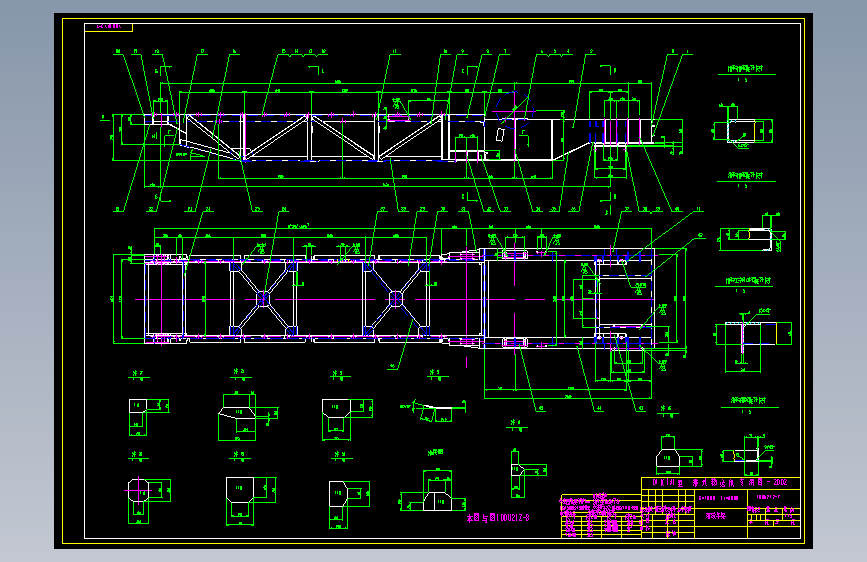
Task: Select the yellow label box at the drawing's top-left corner
Action: coord(108,27)
